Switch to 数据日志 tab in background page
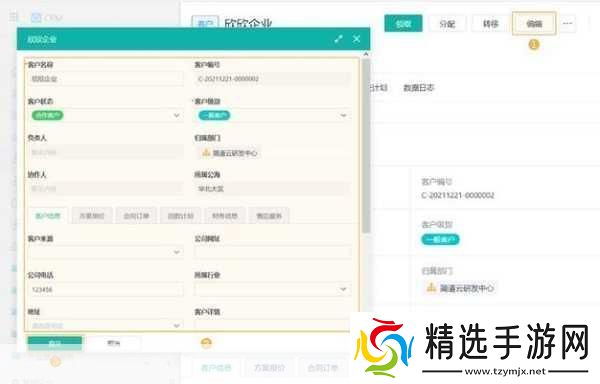The height and width of the screenshot is (384, 600). tap(419, 88)
